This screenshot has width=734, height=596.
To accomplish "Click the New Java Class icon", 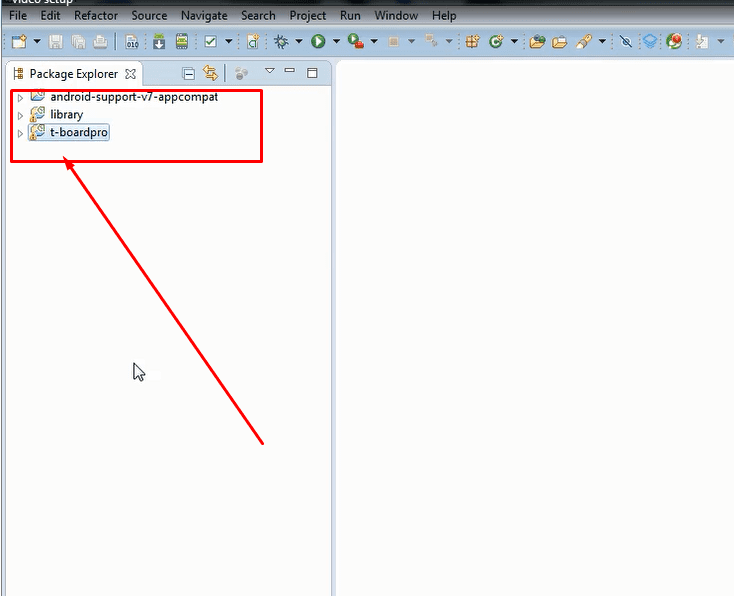I will pyautogui.click(x=496, y=42).
